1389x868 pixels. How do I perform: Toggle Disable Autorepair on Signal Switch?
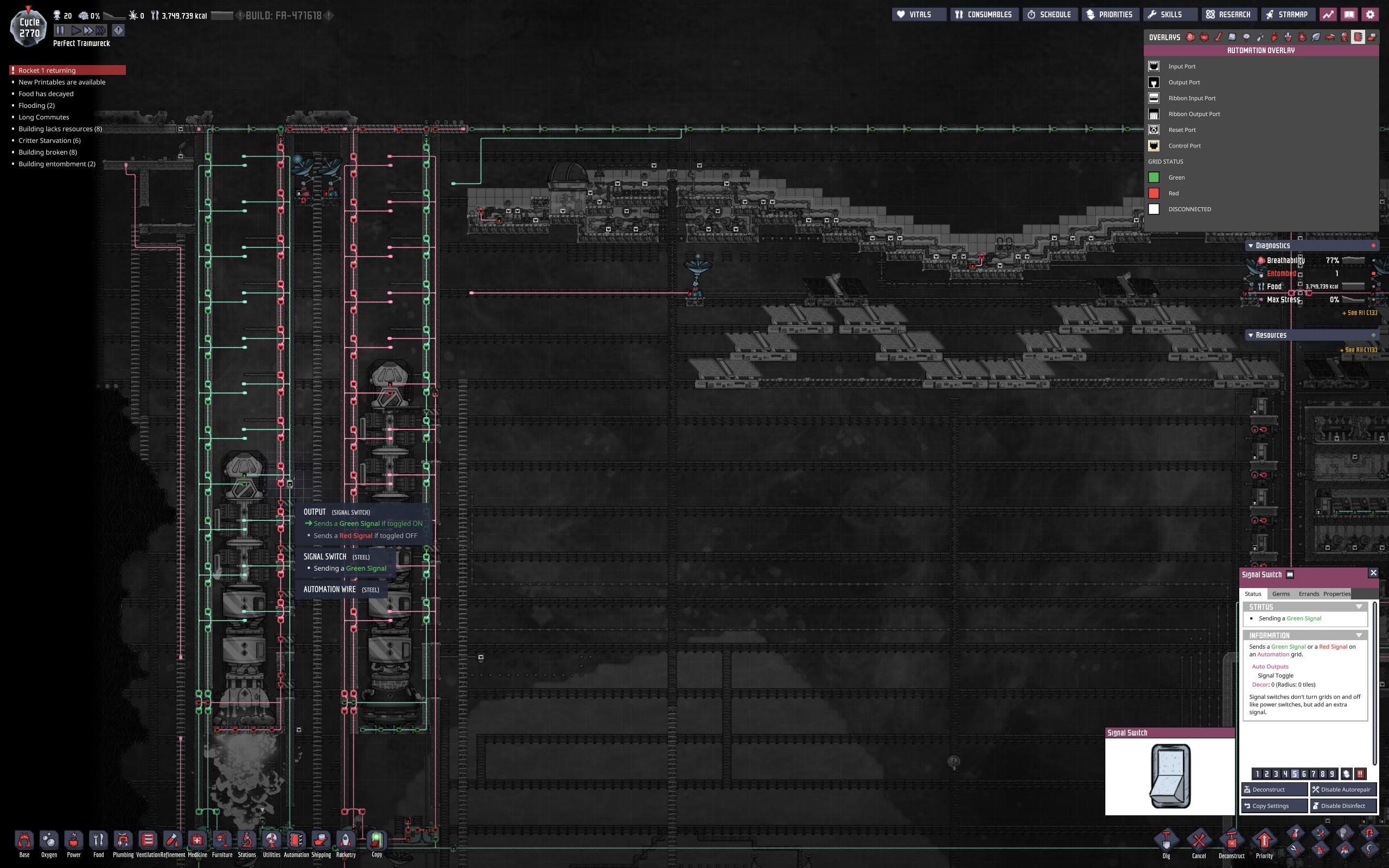click(x=1342, y=789)
